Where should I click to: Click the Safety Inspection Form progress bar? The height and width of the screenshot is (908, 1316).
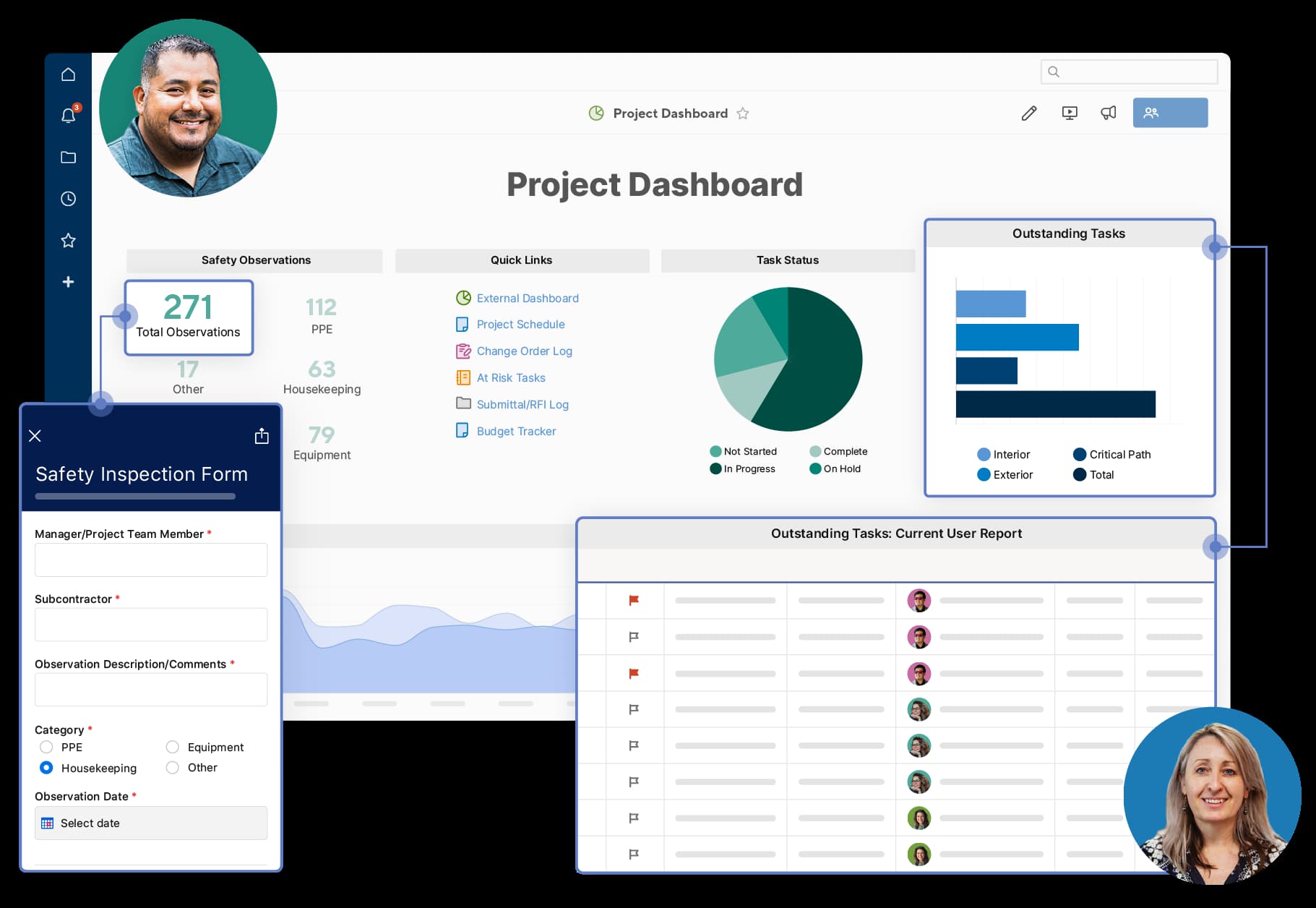(135, 496)
